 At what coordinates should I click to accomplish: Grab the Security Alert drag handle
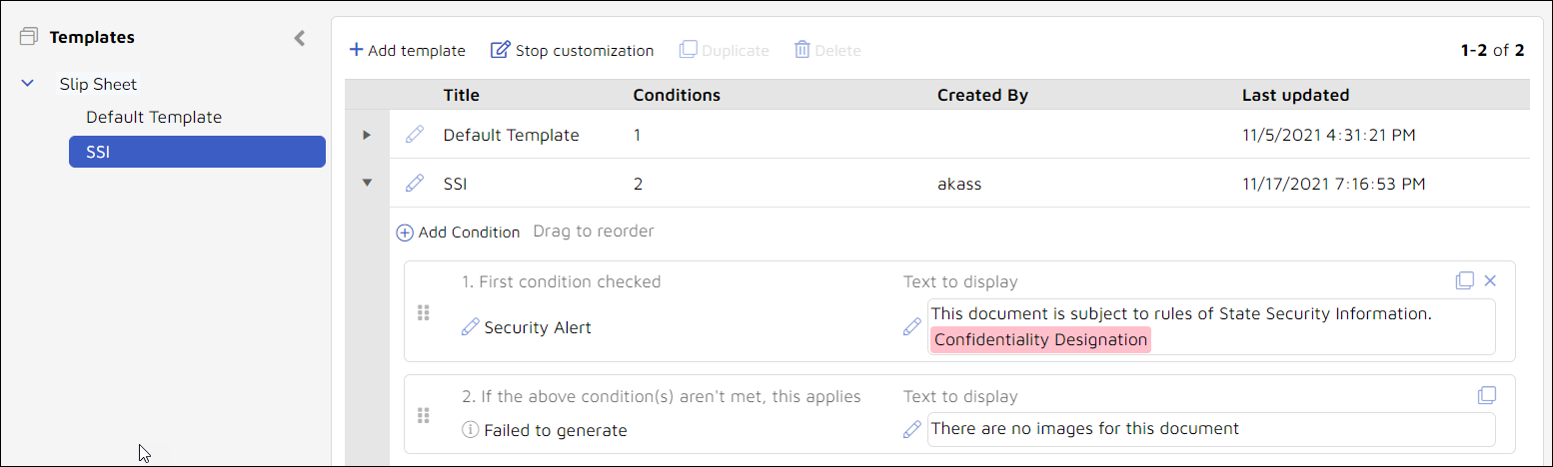(423, 313)
